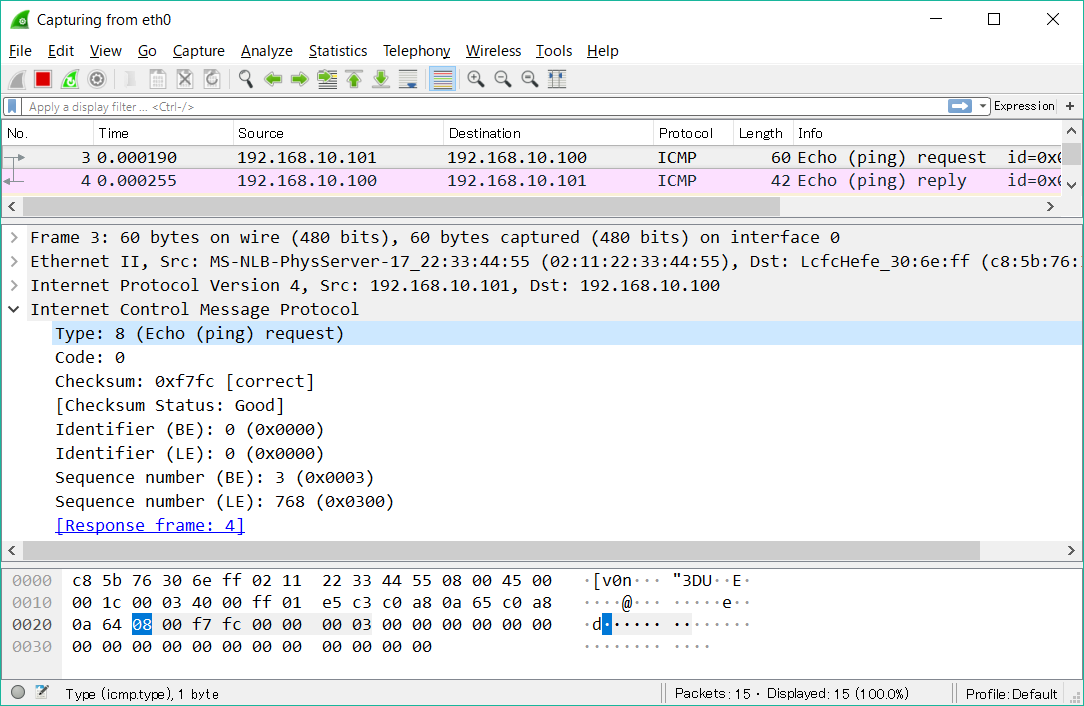This screenshot has height=706, width=1084.
Task: Open the Telephony menu
Action: click(x=416, y=50)
